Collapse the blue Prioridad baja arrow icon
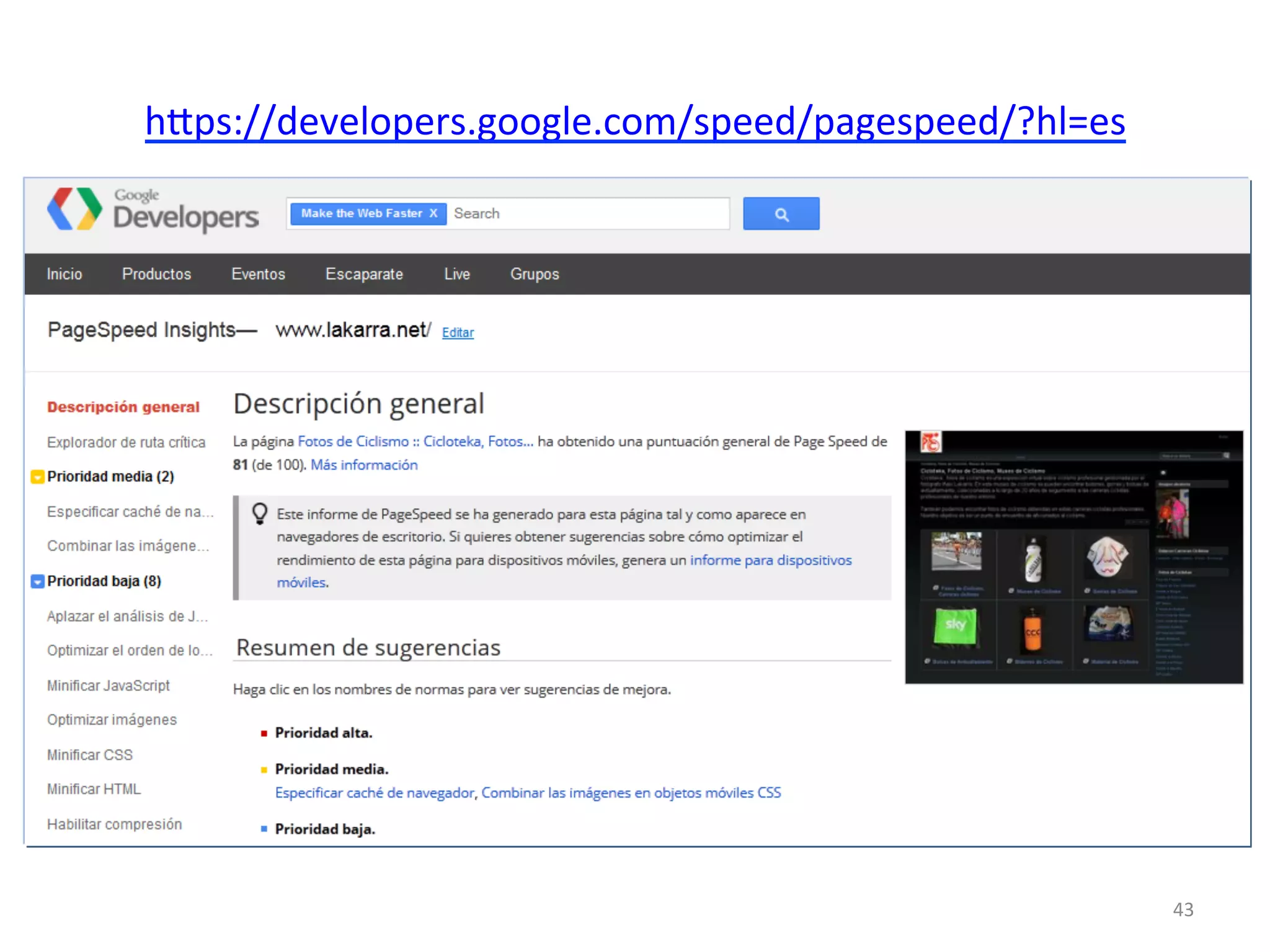Image resolution: width=1270 pixels, height=952 pixels. coord(37,581)
